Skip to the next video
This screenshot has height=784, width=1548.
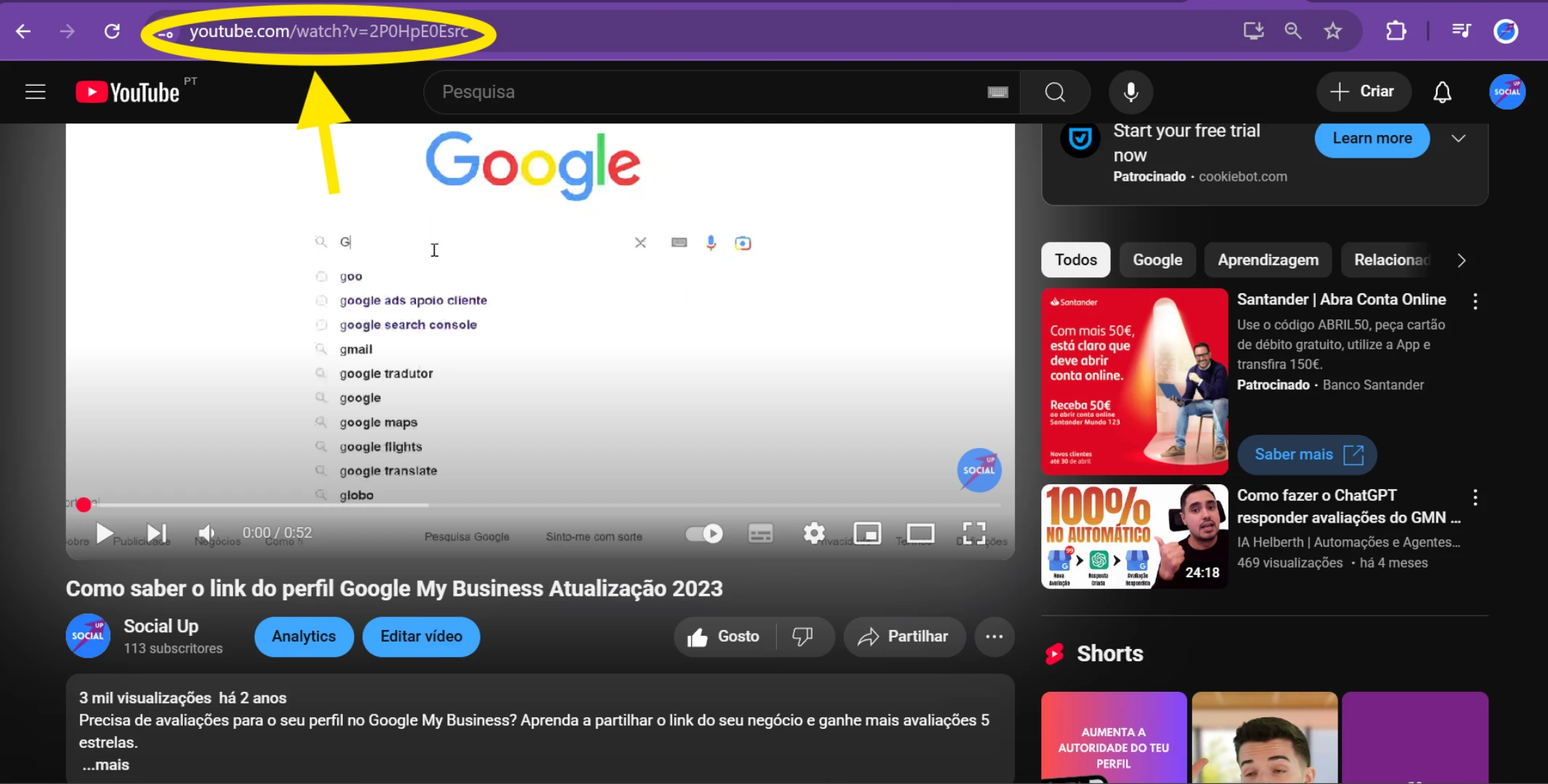coord(156,534)
